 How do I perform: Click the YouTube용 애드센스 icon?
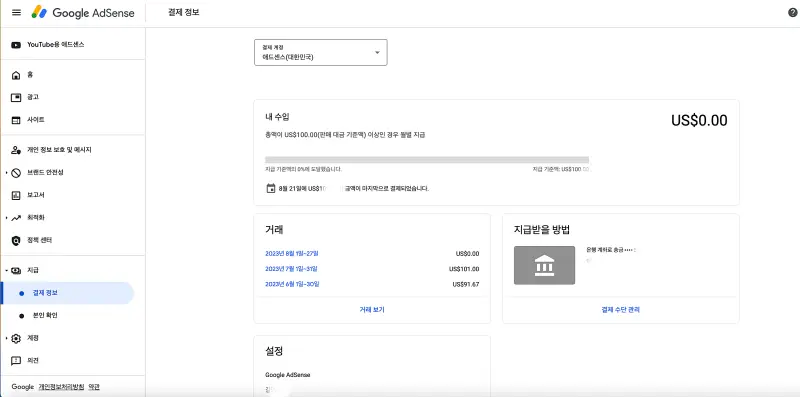[x=16, y=45]
